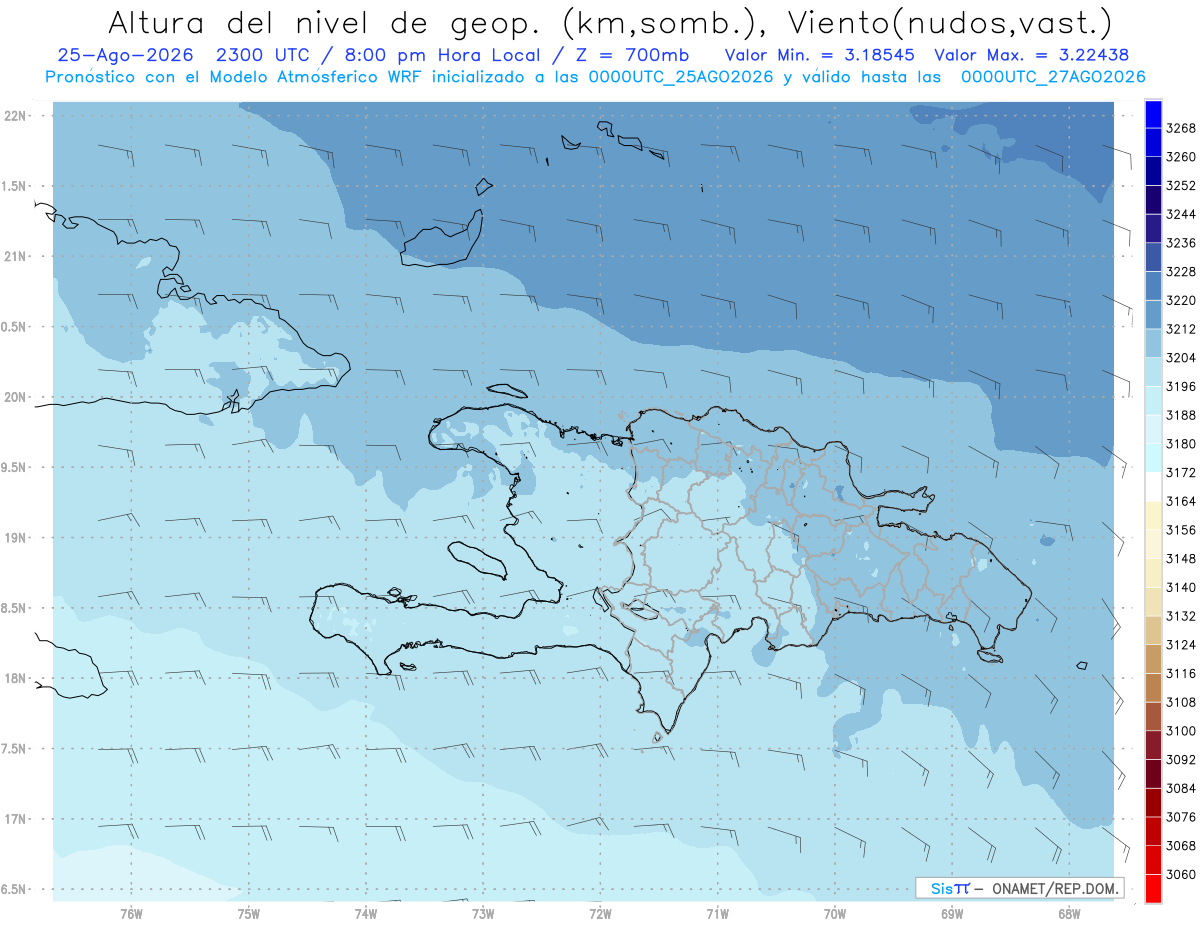Screen dimensions: 1200x927
Task: Click the 'SisTT – ONAMET/REP.DOM.' label box
Action: (x=1019, y=888)
